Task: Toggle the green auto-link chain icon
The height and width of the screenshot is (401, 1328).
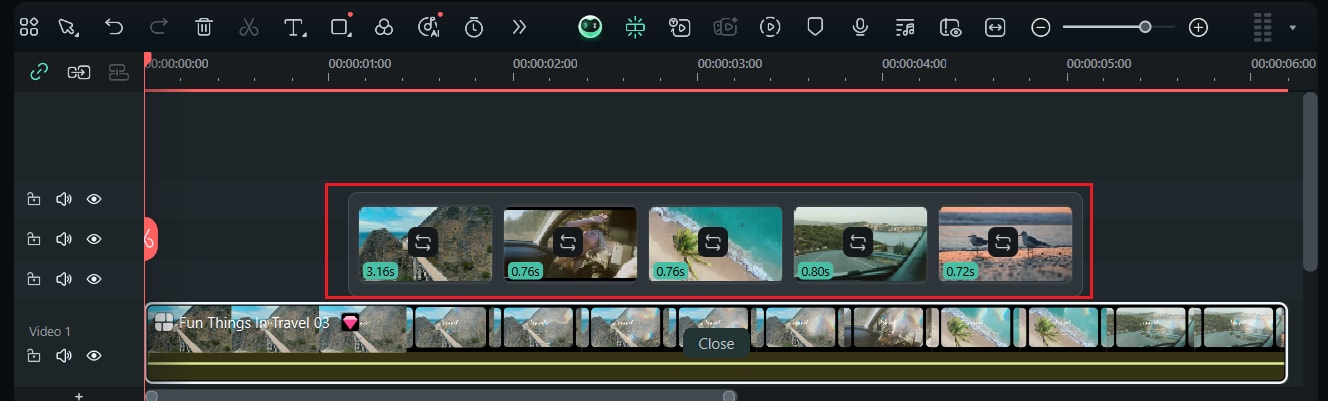Action: pos(39,72)
